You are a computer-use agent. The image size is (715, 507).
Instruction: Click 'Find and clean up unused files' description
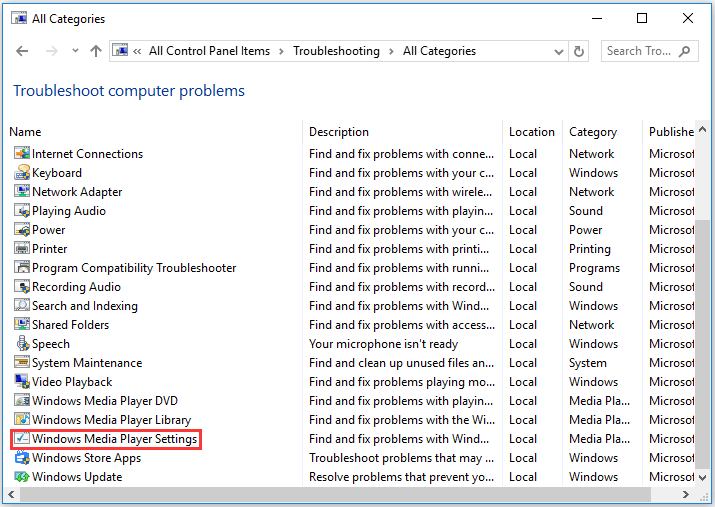(x=401, y=363)
